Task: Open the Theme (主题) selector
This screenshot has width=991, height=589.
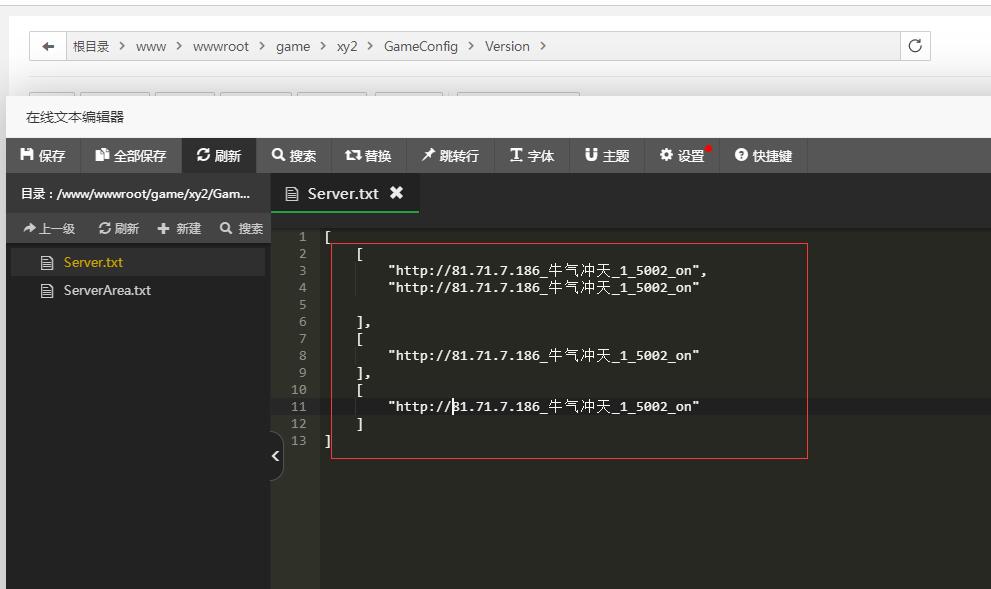Action: 607,156
